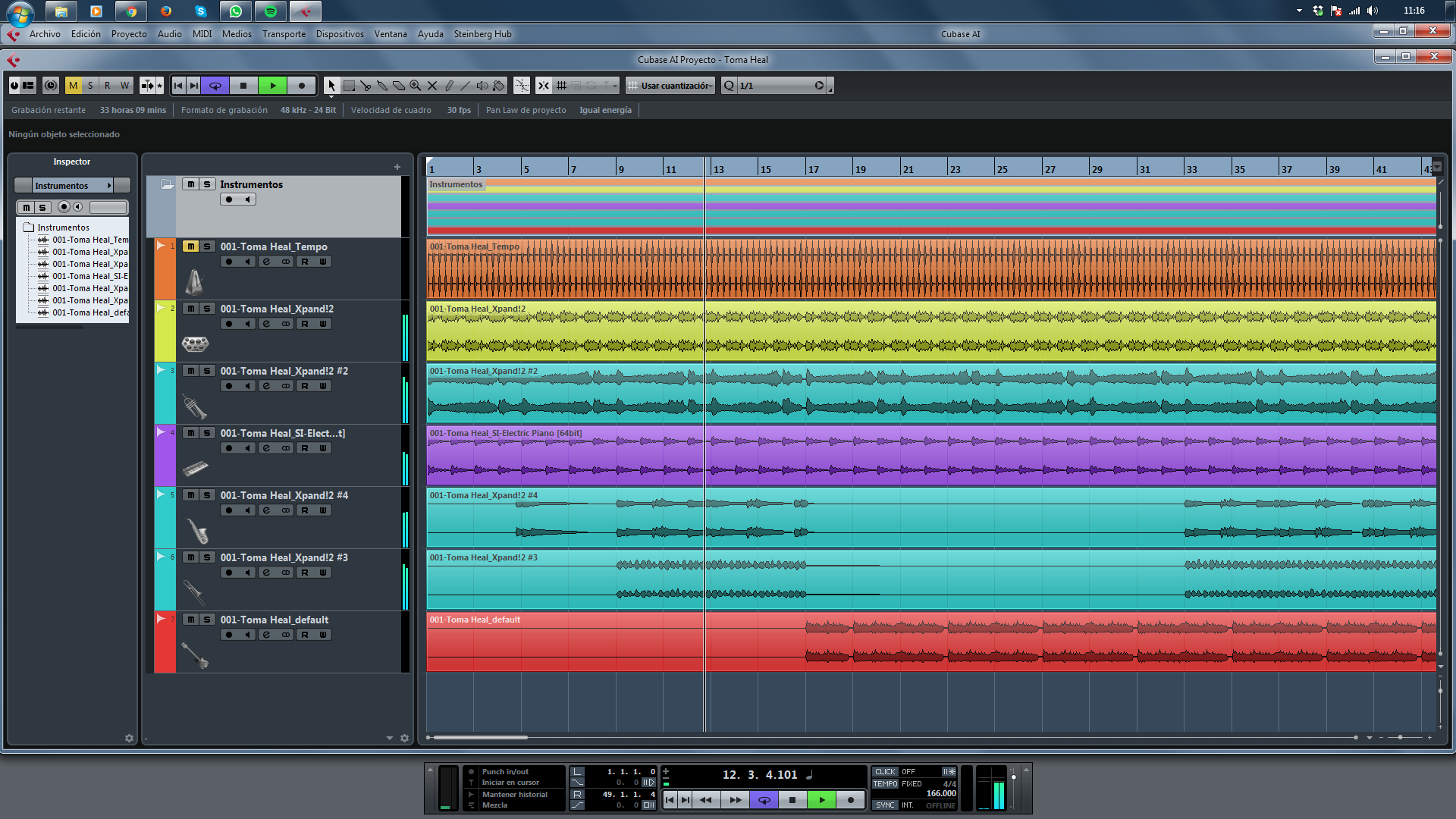This screenshot has width=1456, height=819.
Task: Toggle the transport Cycle loop button
Action: [x=764, y=799]
